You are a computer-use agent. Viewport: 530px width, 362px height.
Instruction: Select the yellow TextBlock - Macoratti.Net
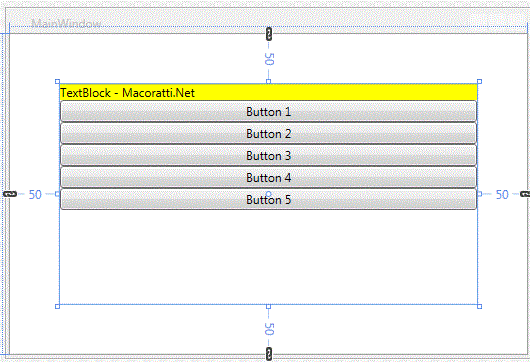268,92
